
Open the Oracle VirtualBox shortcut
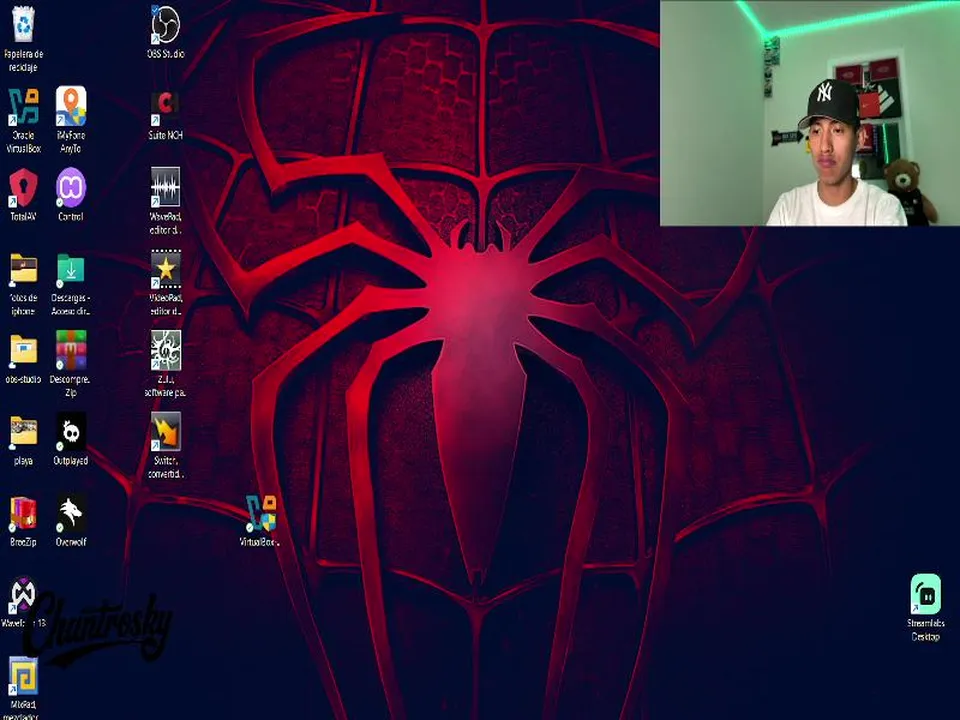[23, 107]
